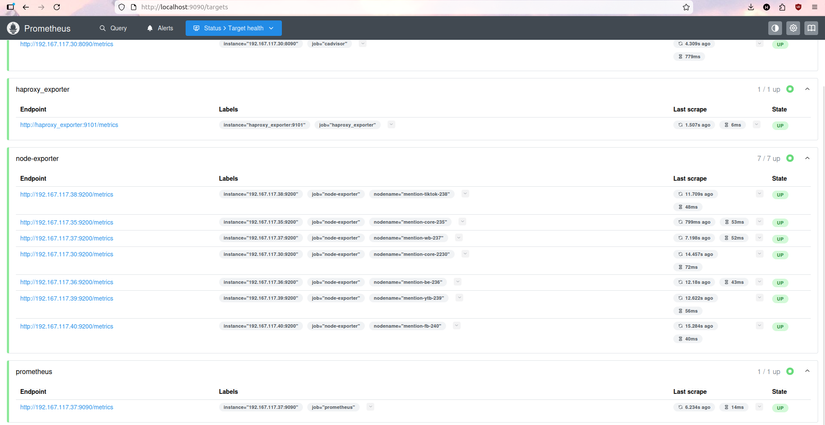Expand scrape details beside 14ms
The image size is (825, 425).
[x=759, y=407]
